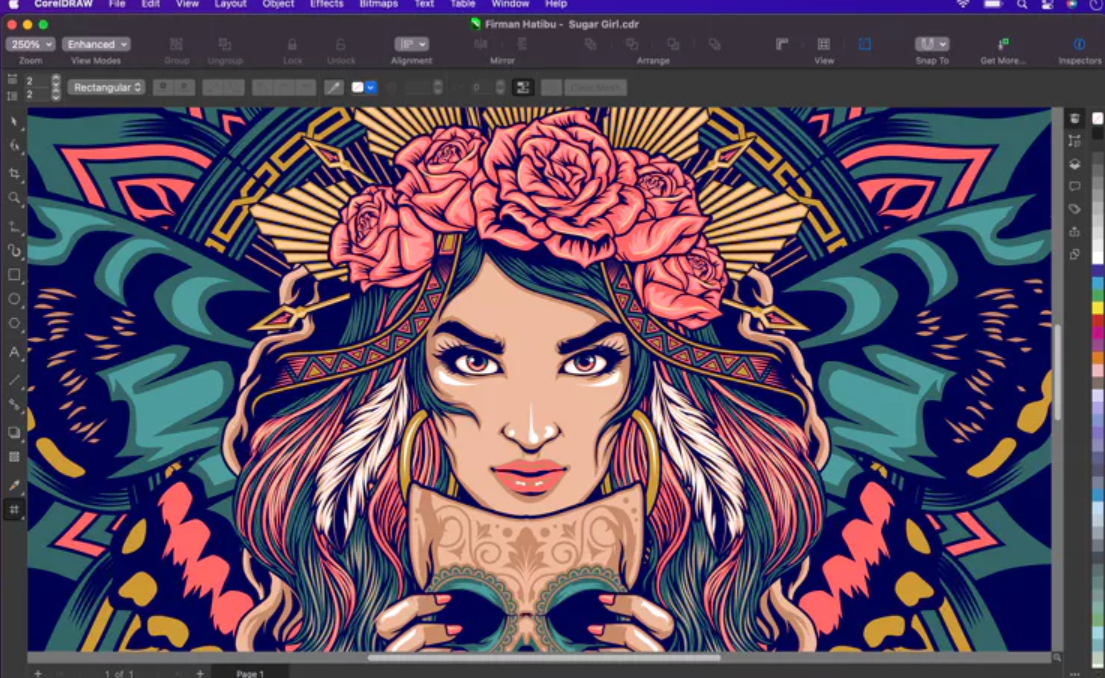The image size is (1105, 678).
Task: Select the Shape edit tool
Action: tap(13, 146)
